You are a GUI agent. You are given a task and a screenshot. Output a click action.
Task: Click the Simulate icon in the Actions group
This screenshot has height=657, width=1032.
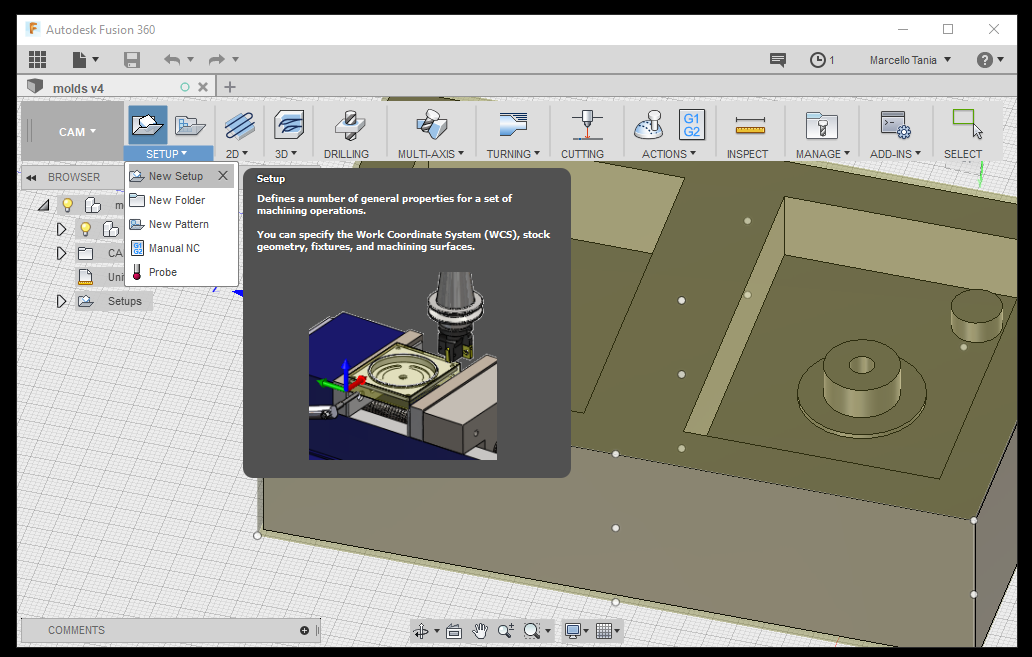(648, 124)
